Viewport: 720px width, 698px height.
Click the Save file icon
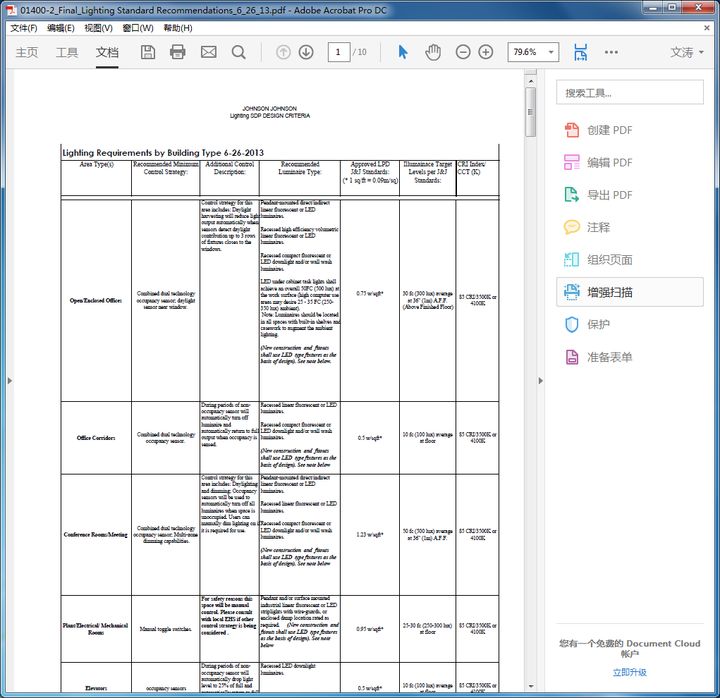point(147,52)
